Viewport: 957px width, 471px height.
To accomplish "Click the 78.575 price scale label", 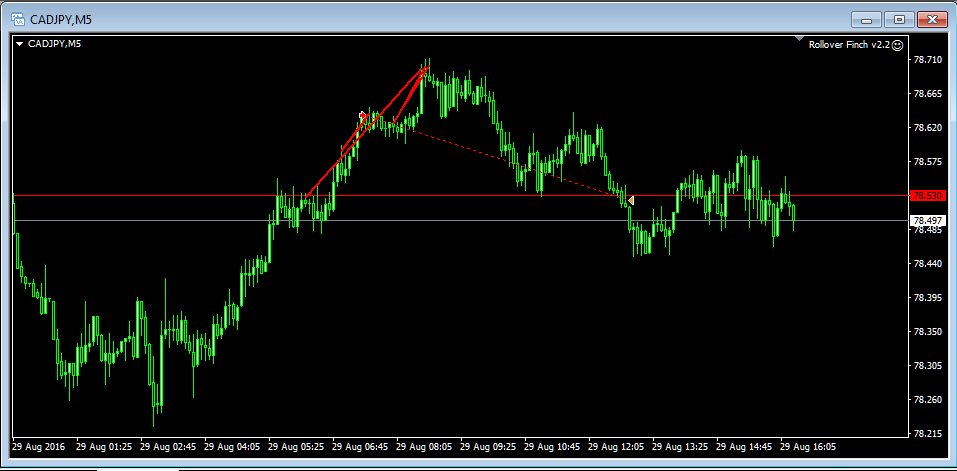I will coord(926,162).
